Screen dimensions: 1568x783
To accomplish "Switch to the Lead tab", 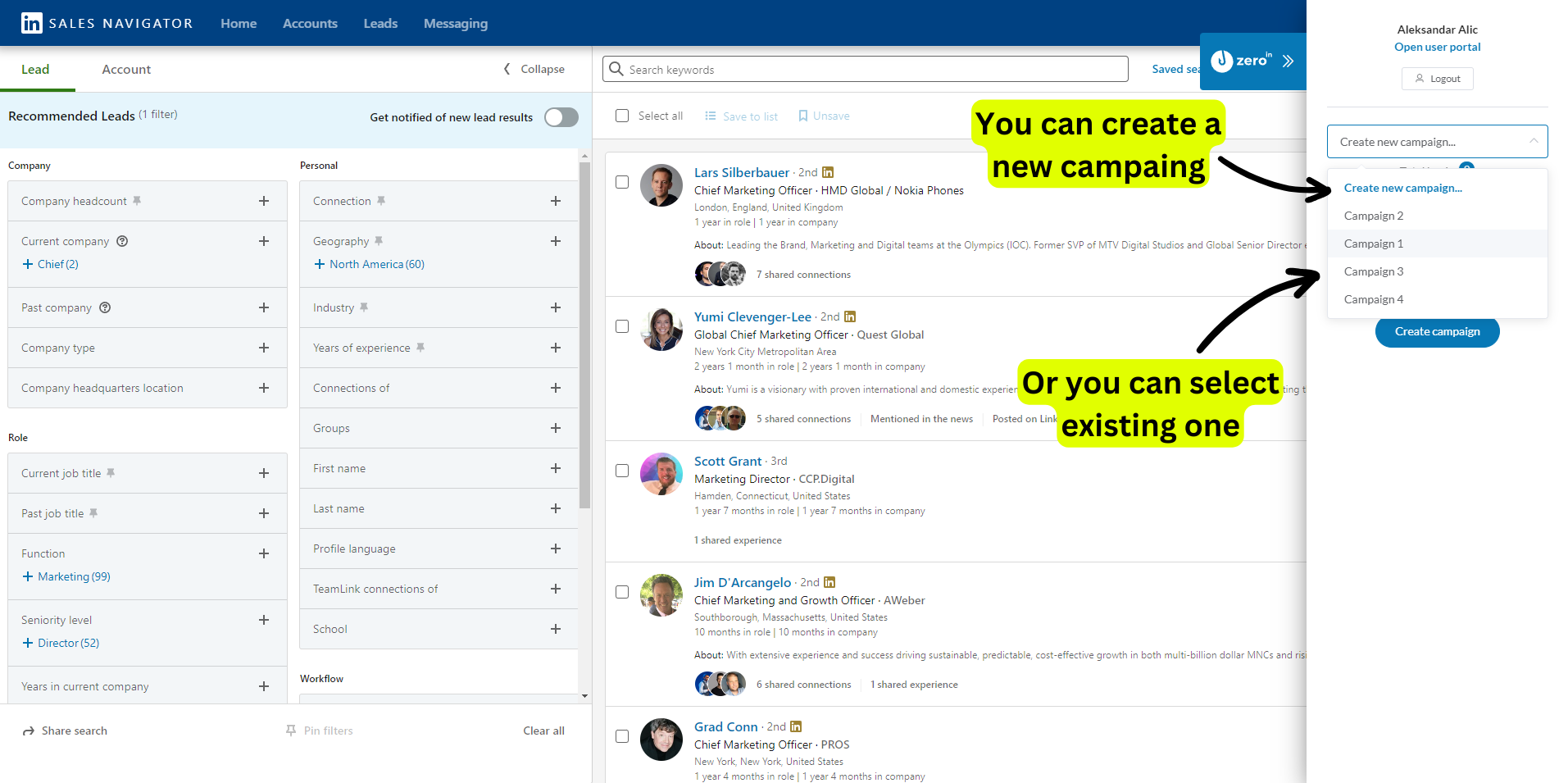I will point(35,69).
